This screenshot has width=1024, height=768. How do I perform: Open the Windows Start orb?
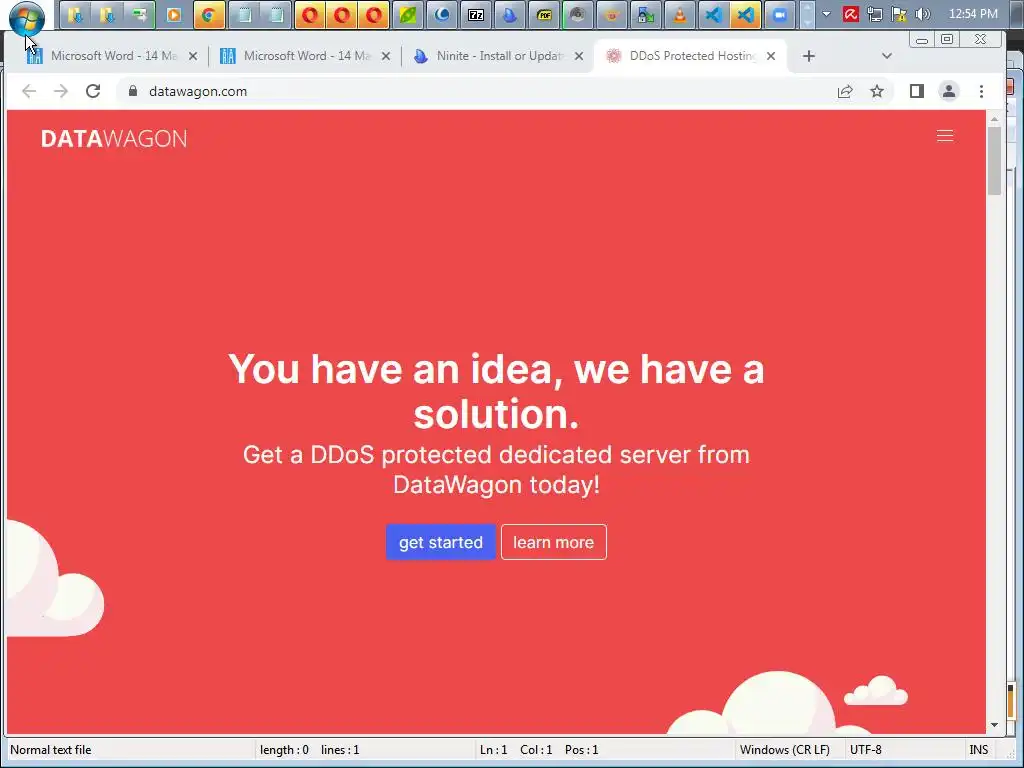27,18
